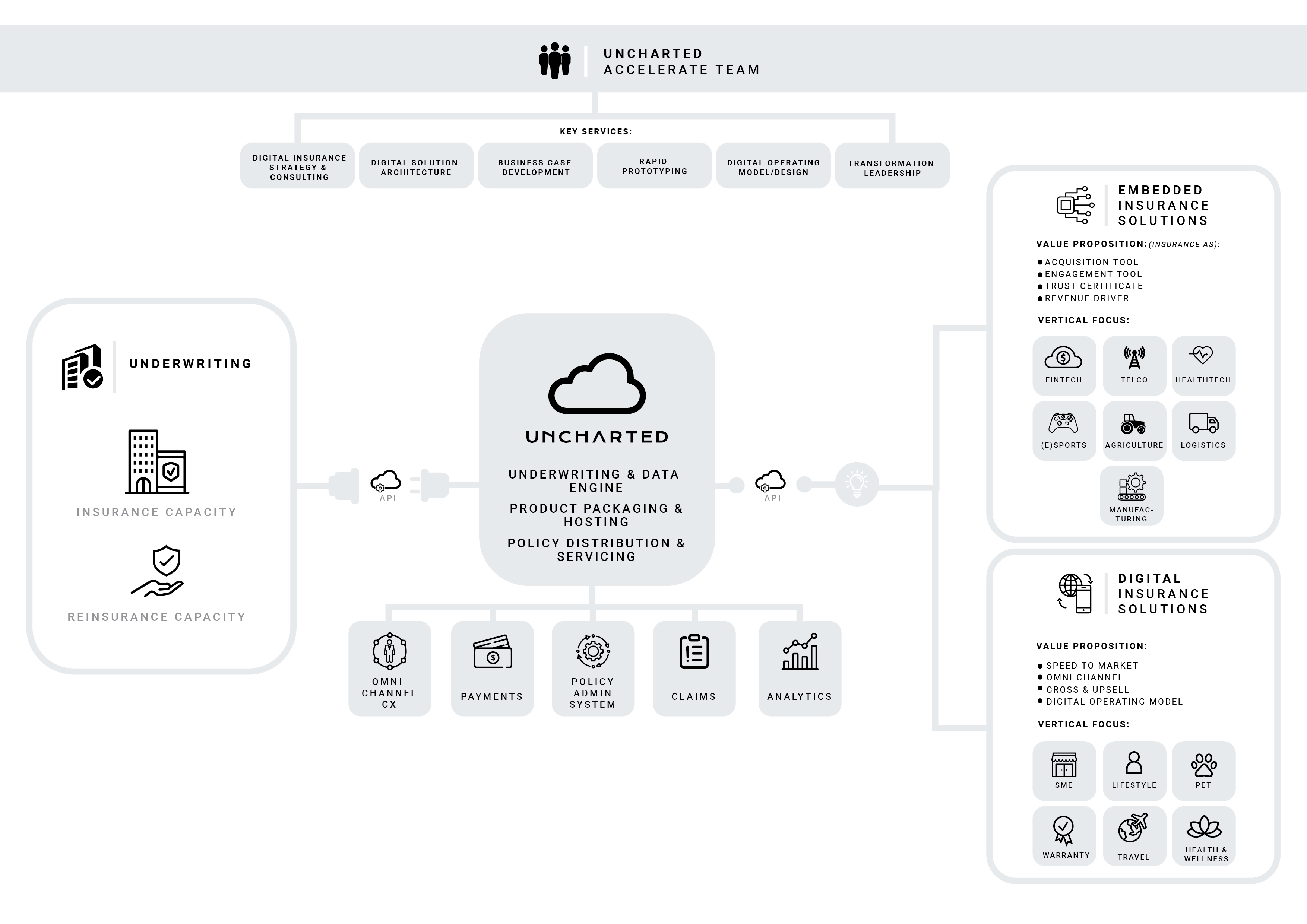Select the Insurance Capacity building icon
This screenshot has height=924, width=1307.
[x=157, y=461]
